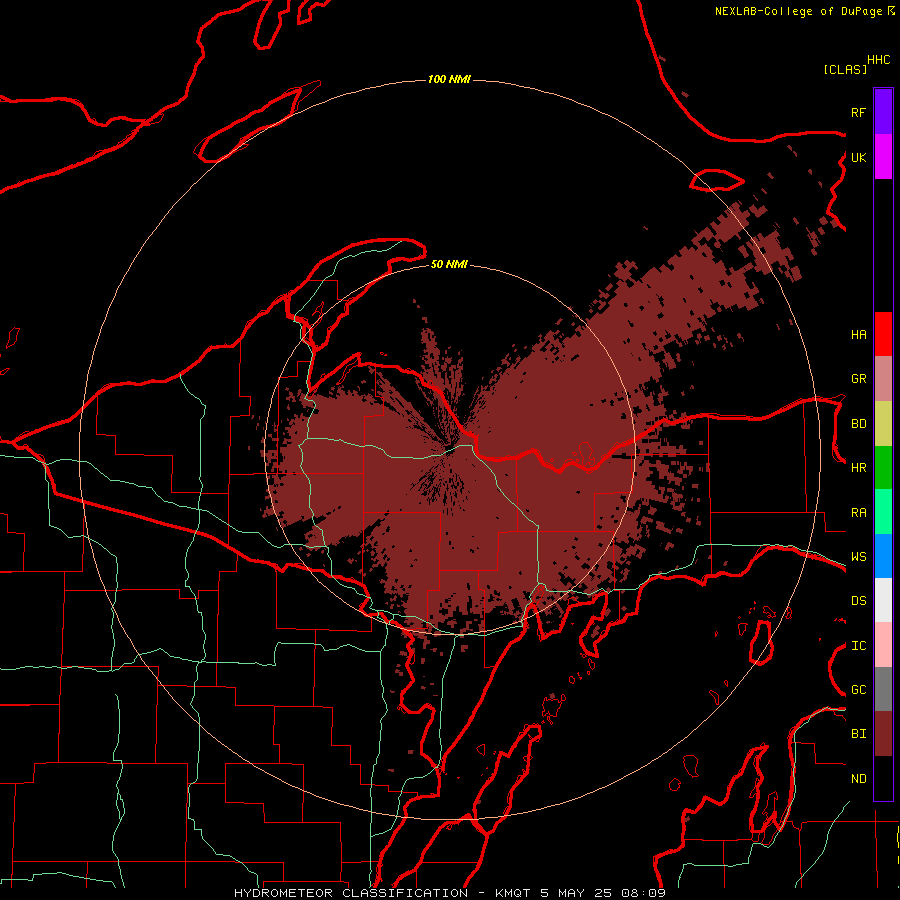Click the 5 MAY 25 date text
900x900 pixels.
578,893
